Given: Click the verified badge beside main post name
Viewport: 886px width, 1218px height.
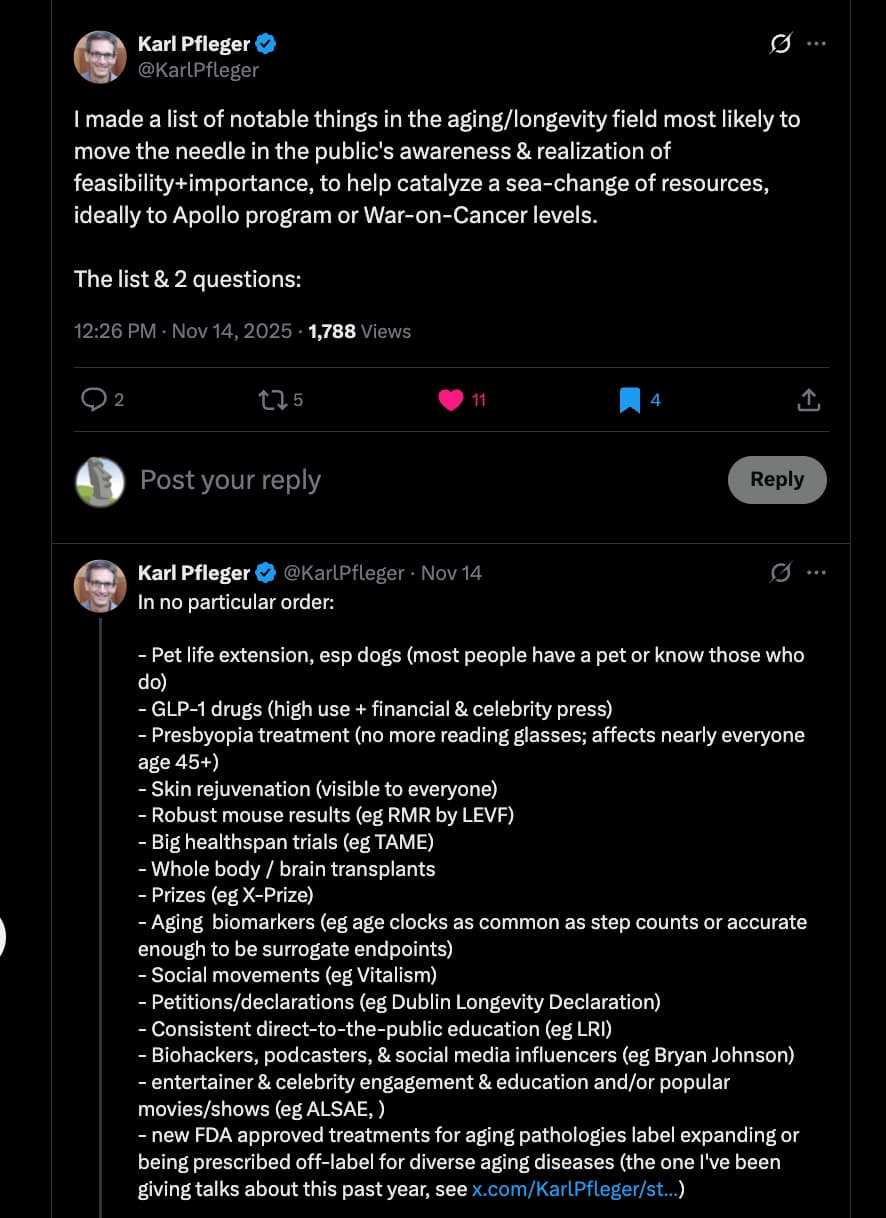Looking at the screenshot, I should pos(266,44).
